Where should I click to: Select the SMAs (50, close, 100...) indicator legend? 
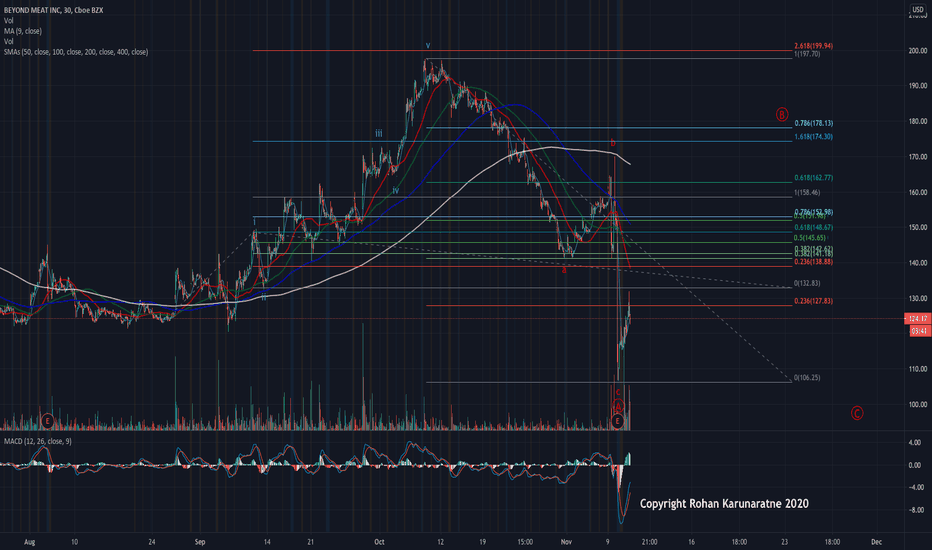(x=76, y=52)
